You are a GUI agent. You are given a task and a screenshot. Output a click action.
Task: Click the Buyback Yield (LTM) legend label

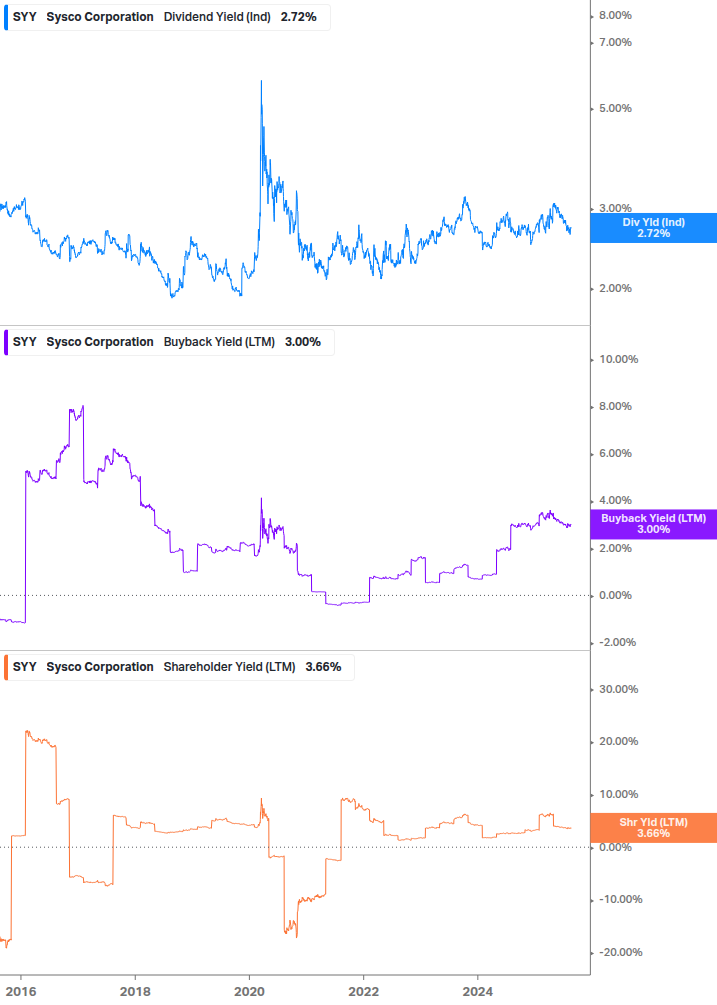pos(219,342)
